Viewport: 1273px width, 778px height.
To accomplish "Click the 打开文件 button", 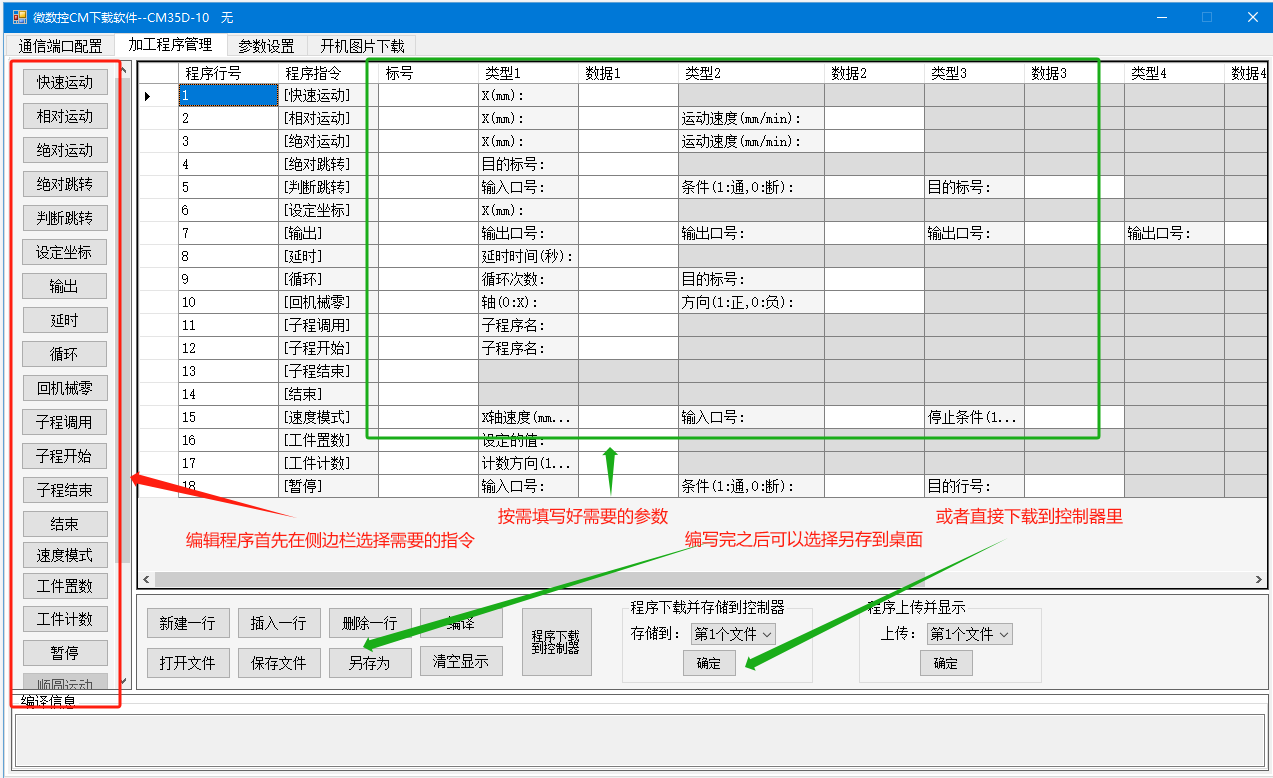I will pyautogui.click(x=188, y=662).
